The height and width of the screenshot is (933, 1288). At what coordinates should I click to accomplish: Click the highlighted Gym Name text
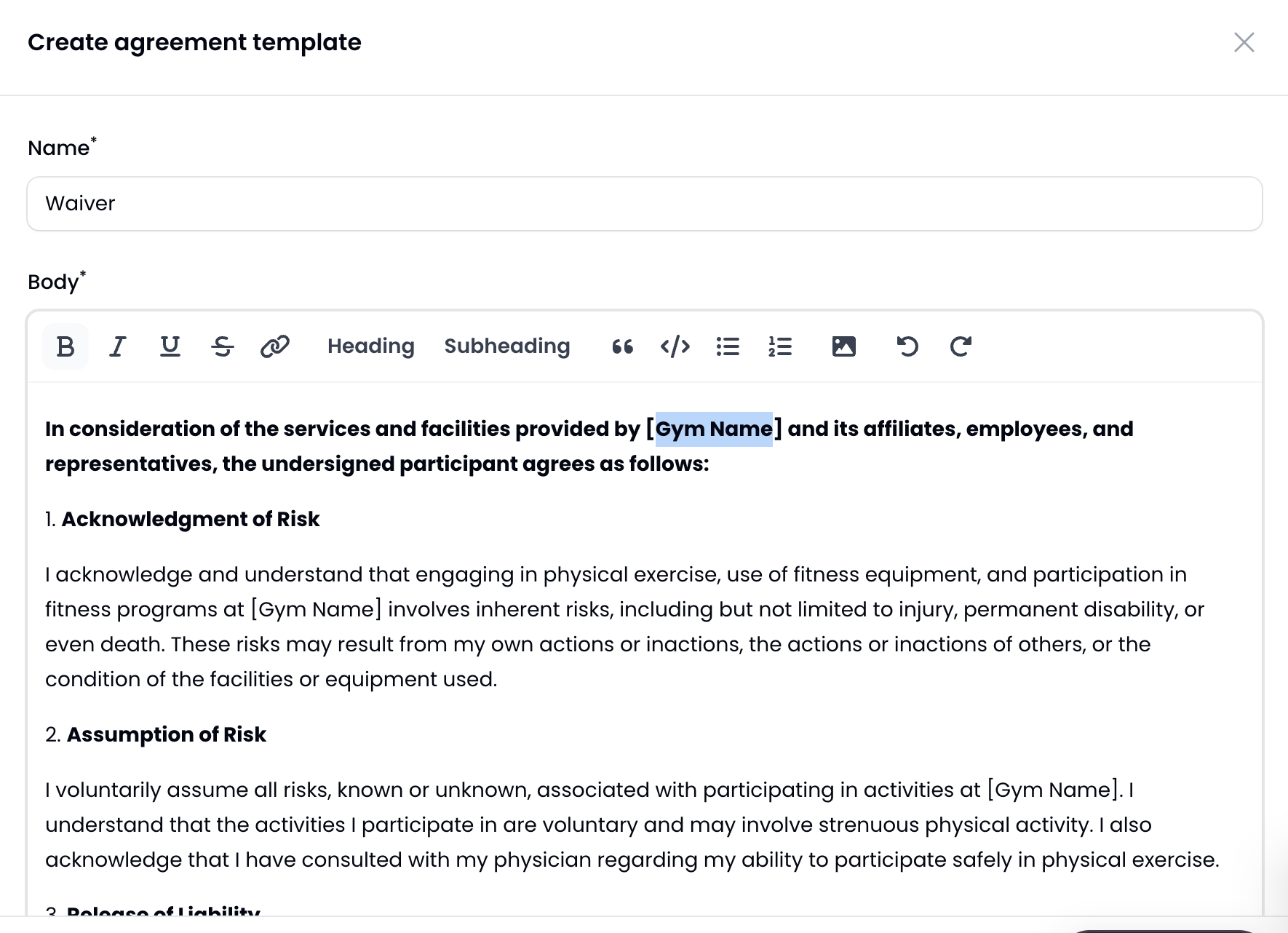pos(714,429)
